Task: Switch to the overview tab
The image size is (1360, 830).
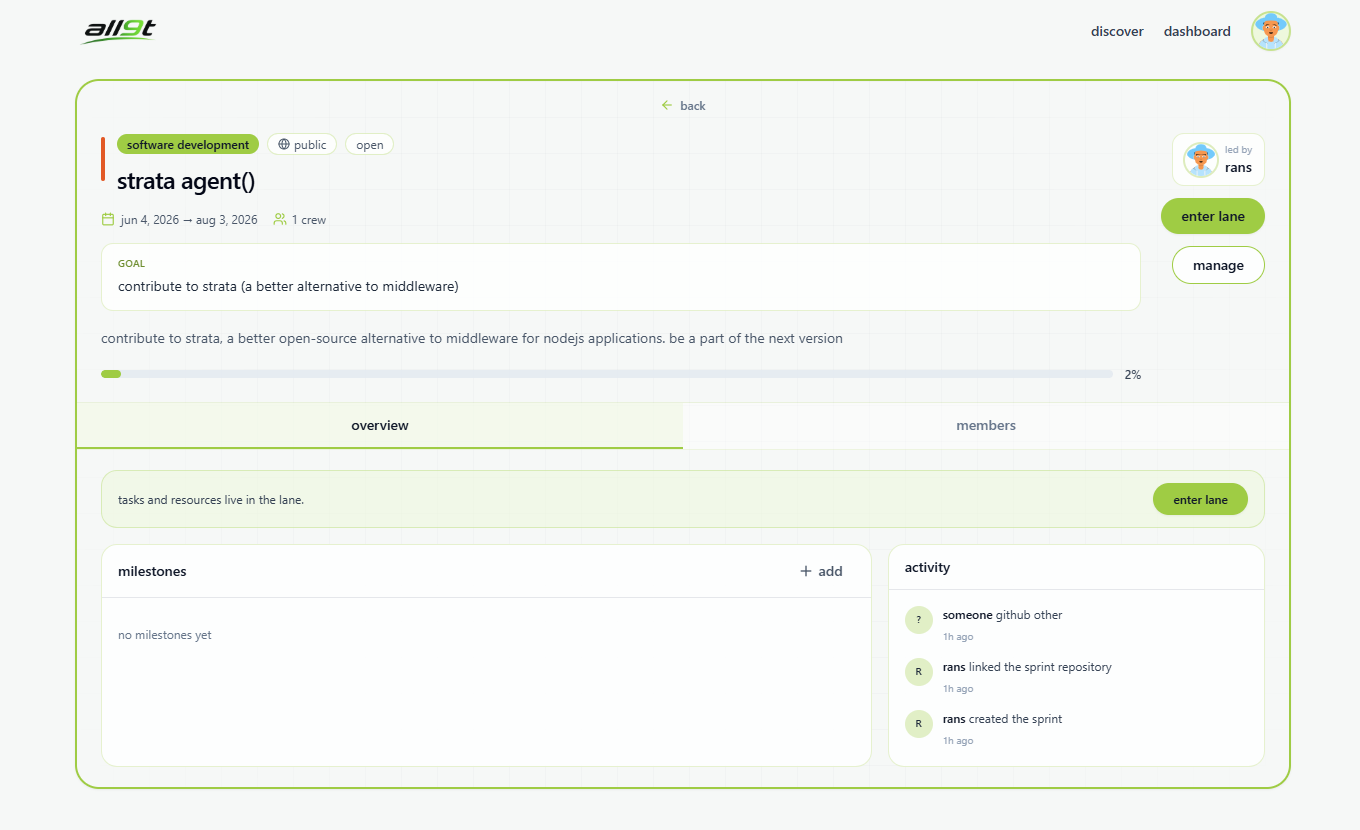Action: (380, 425)
